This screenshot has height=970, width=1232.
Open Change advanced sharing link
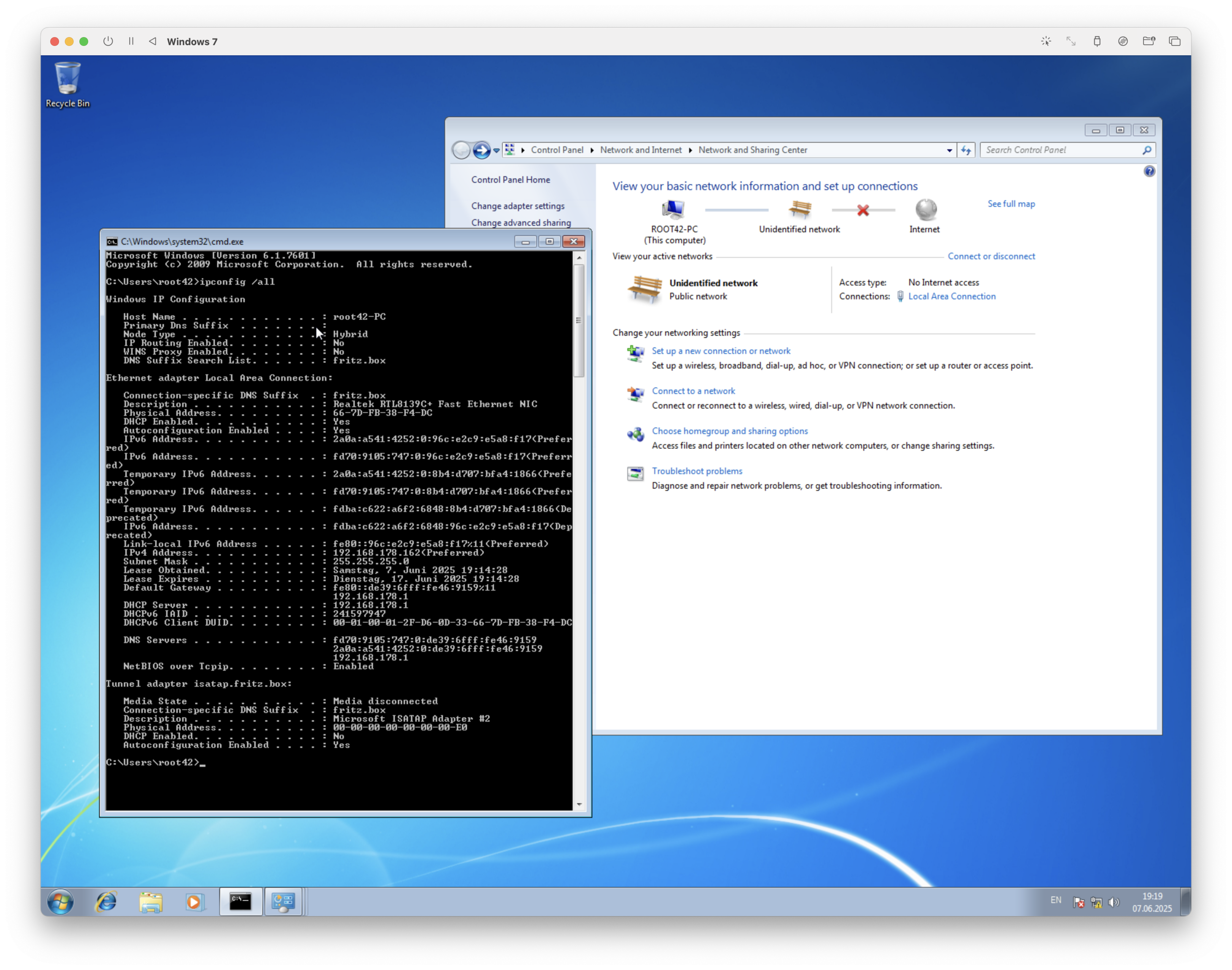(521, 223)
